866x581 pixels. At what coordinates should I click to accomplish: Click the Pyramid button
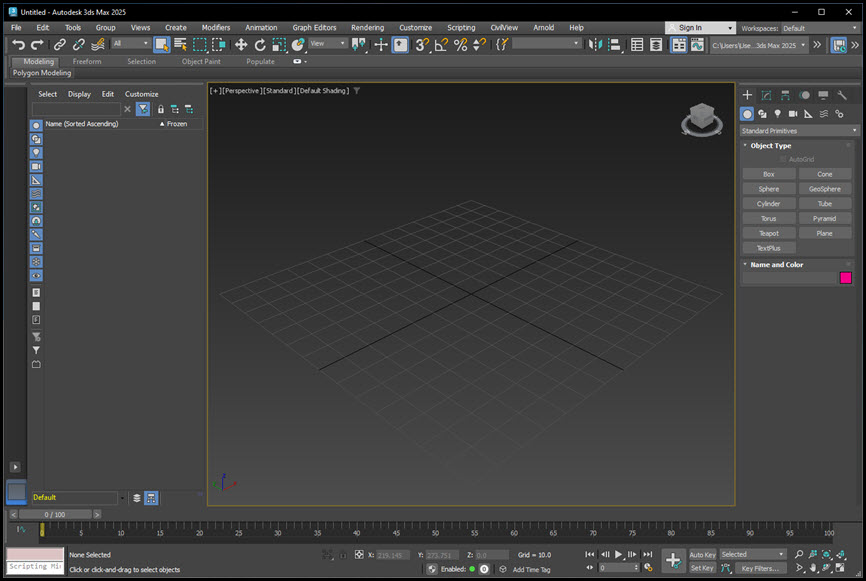click(825, 219)
